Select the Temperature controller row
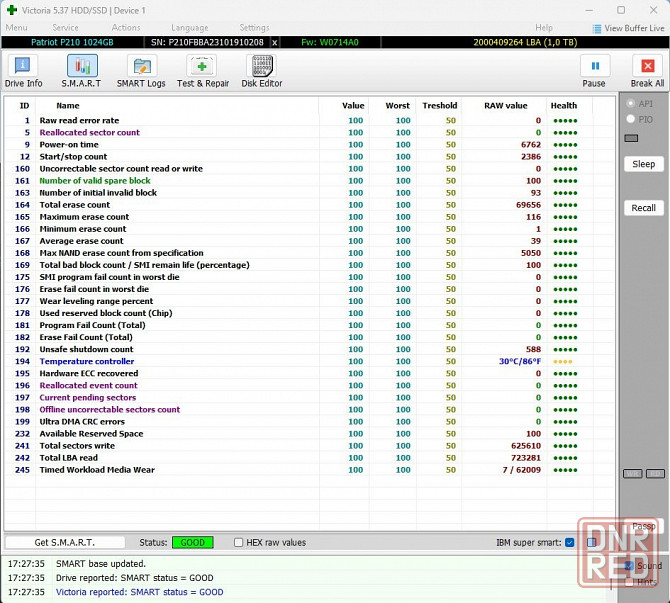The height and width of the screenshot is (603, 670). tap(86, 361)
